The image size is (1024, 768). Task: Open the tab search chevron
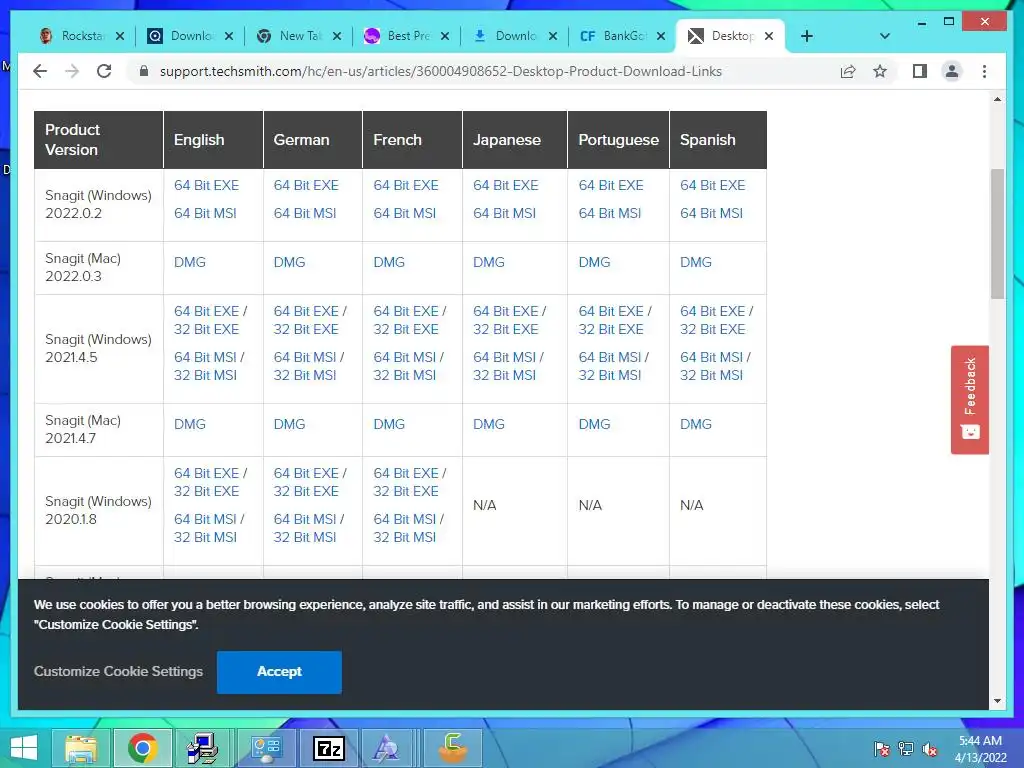[885, 36]
